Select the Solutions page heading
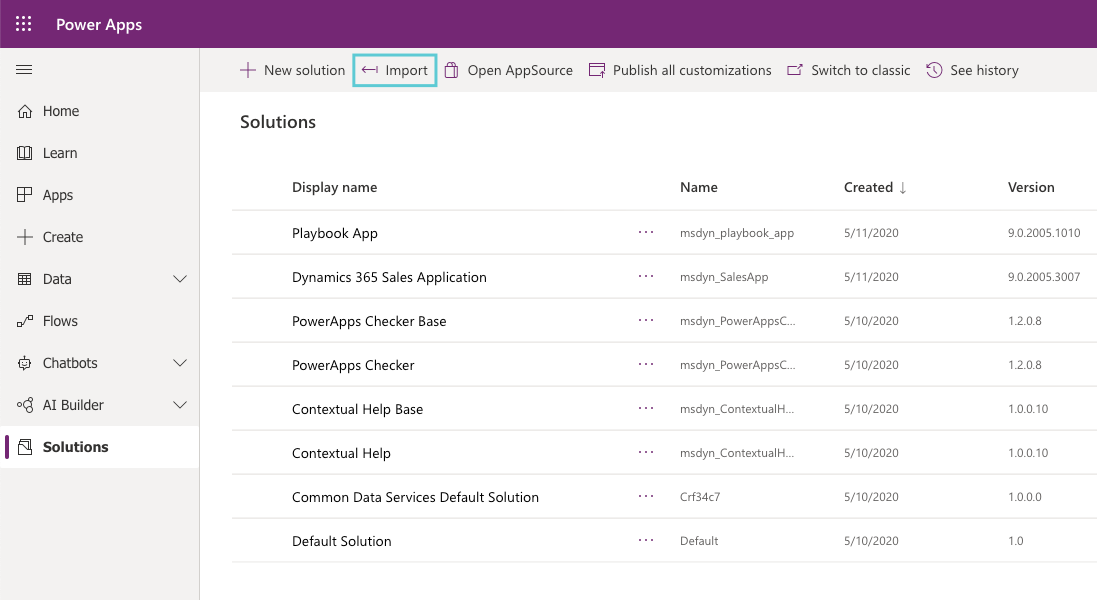 [278, 122]
